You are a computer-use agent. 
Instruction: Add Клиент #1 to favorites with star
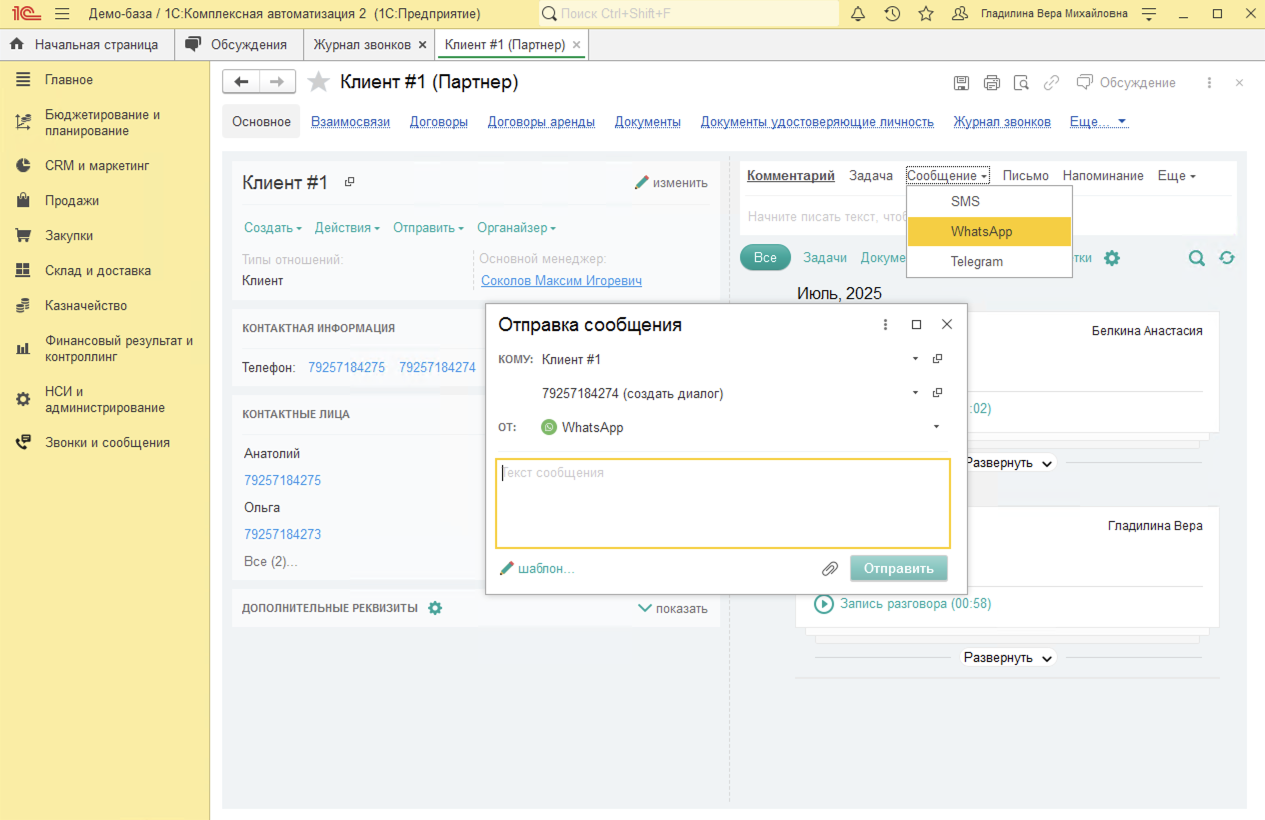click(x=318, y=82)
